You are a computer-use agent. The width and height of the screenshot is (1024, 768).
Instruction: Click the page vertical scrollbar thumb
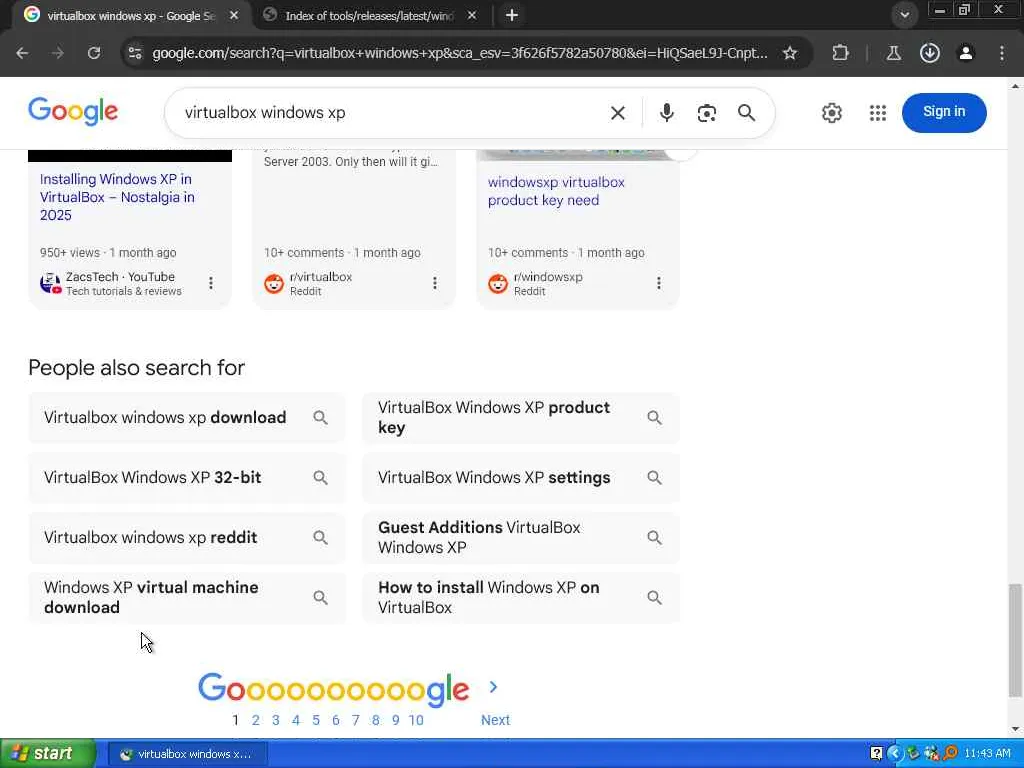(x=1015, y=640)
